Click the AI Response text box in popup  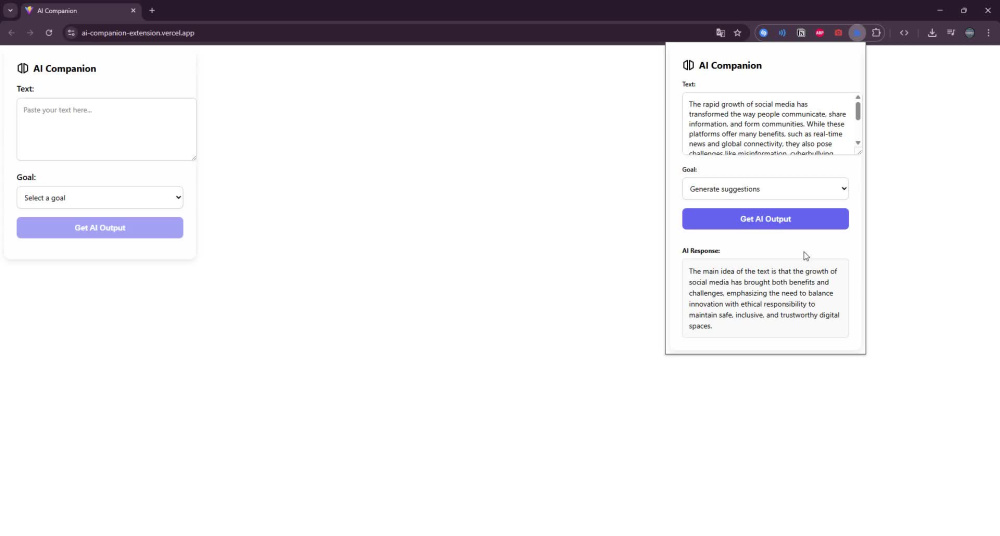(x=765, y=298)
